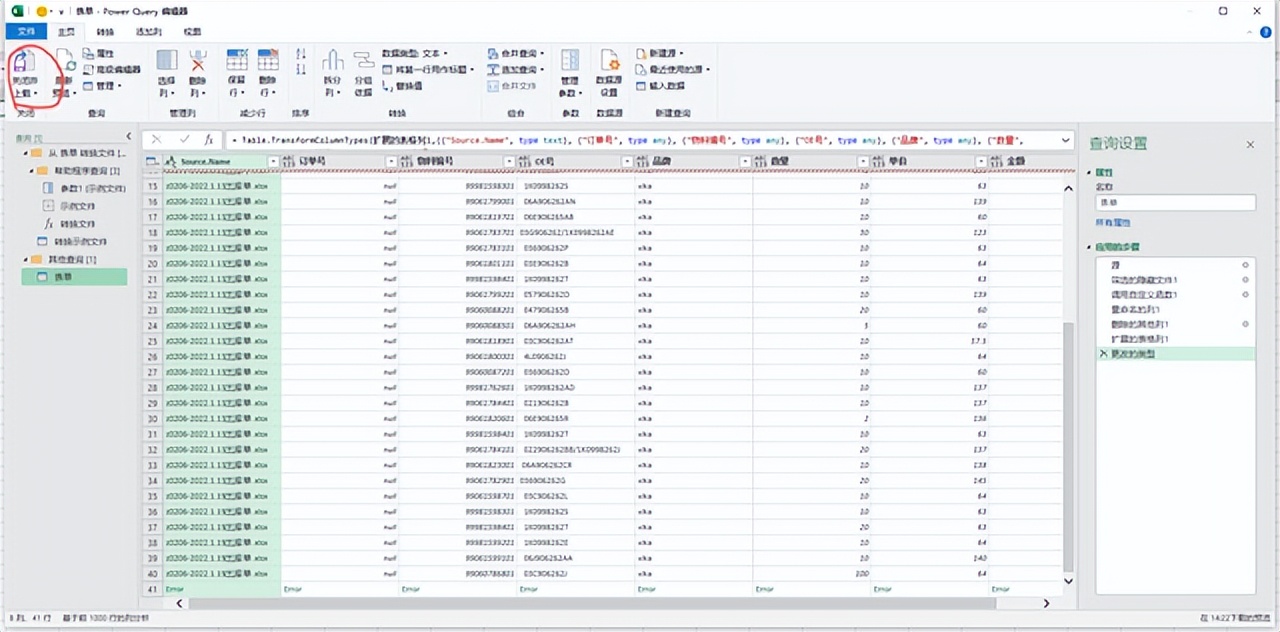Open the File tab
This screenshot has height=632, width=1280.
[x=26, y=32]
